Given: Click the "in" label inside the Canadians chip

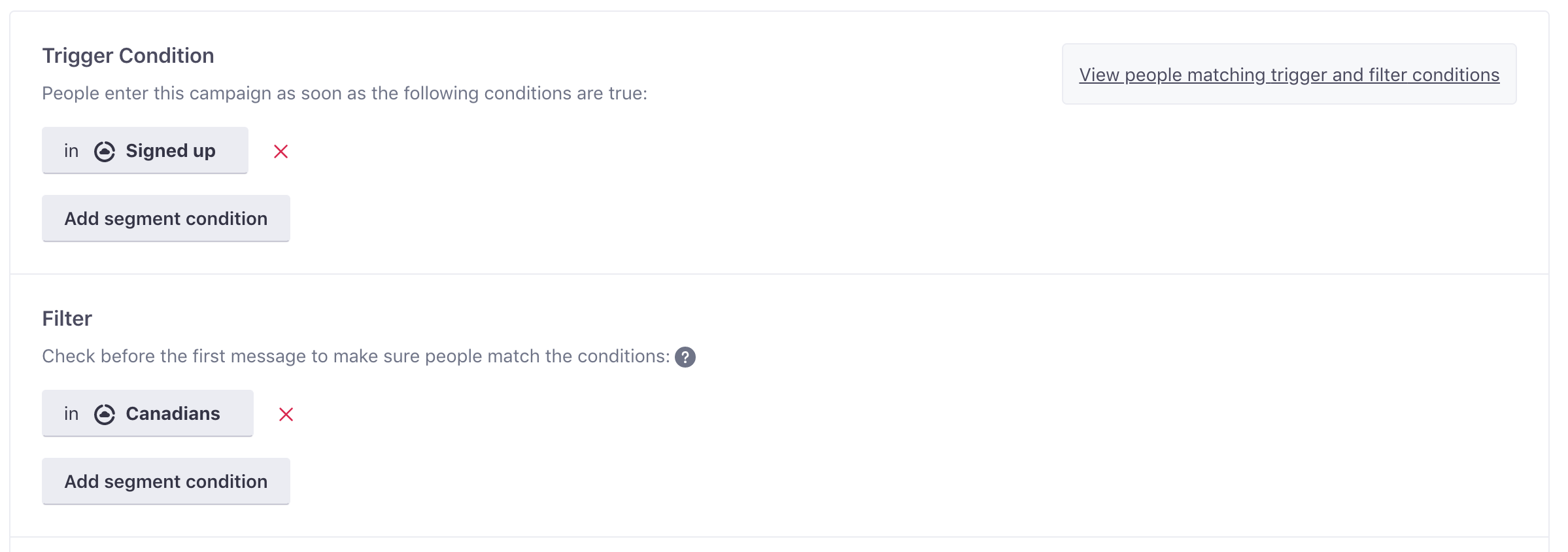Looking at the screenshot, I should pyautogui.click(x=71, y=413).
